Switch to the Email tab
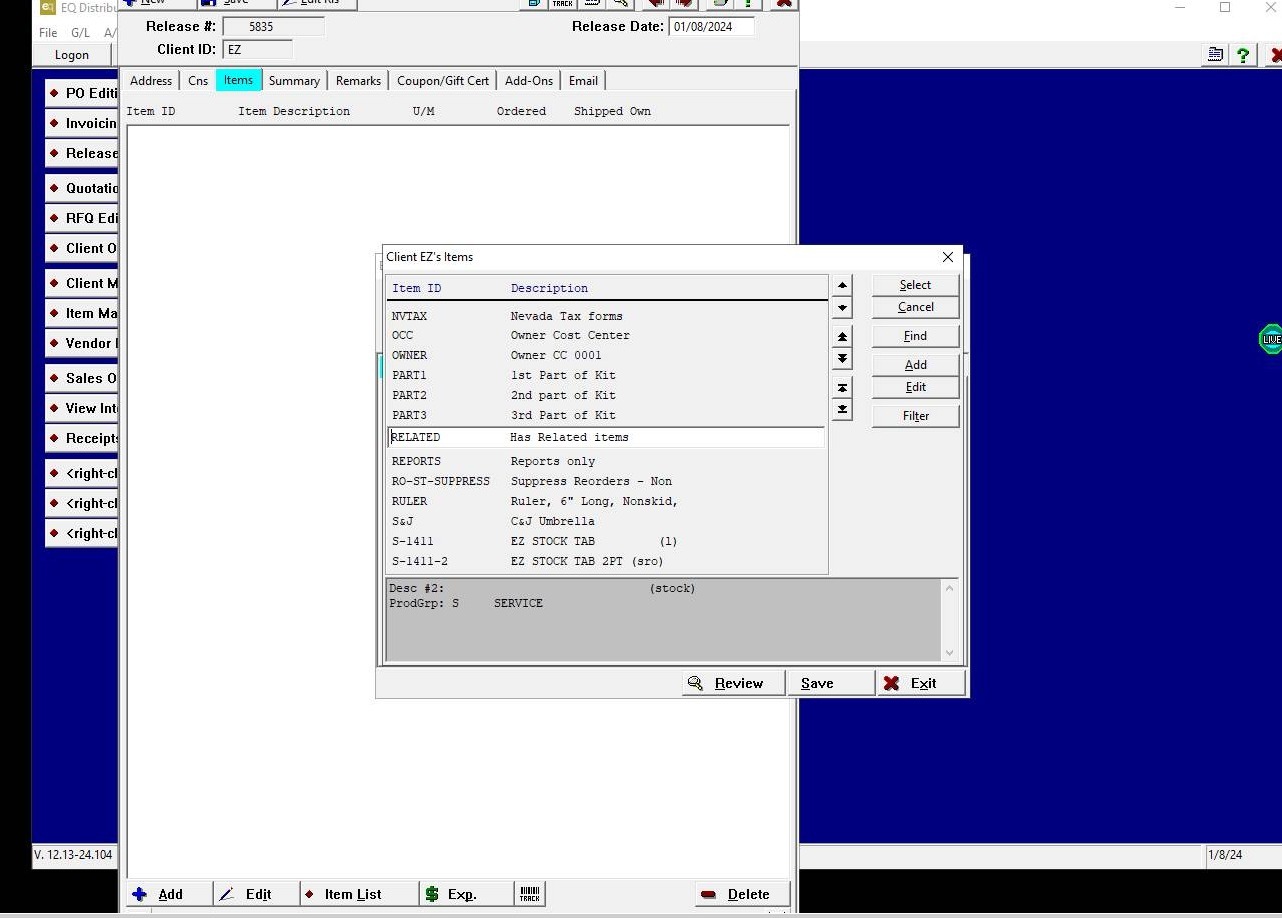The height and width of the screenshot is (918, 1282). tap(583, 81)
